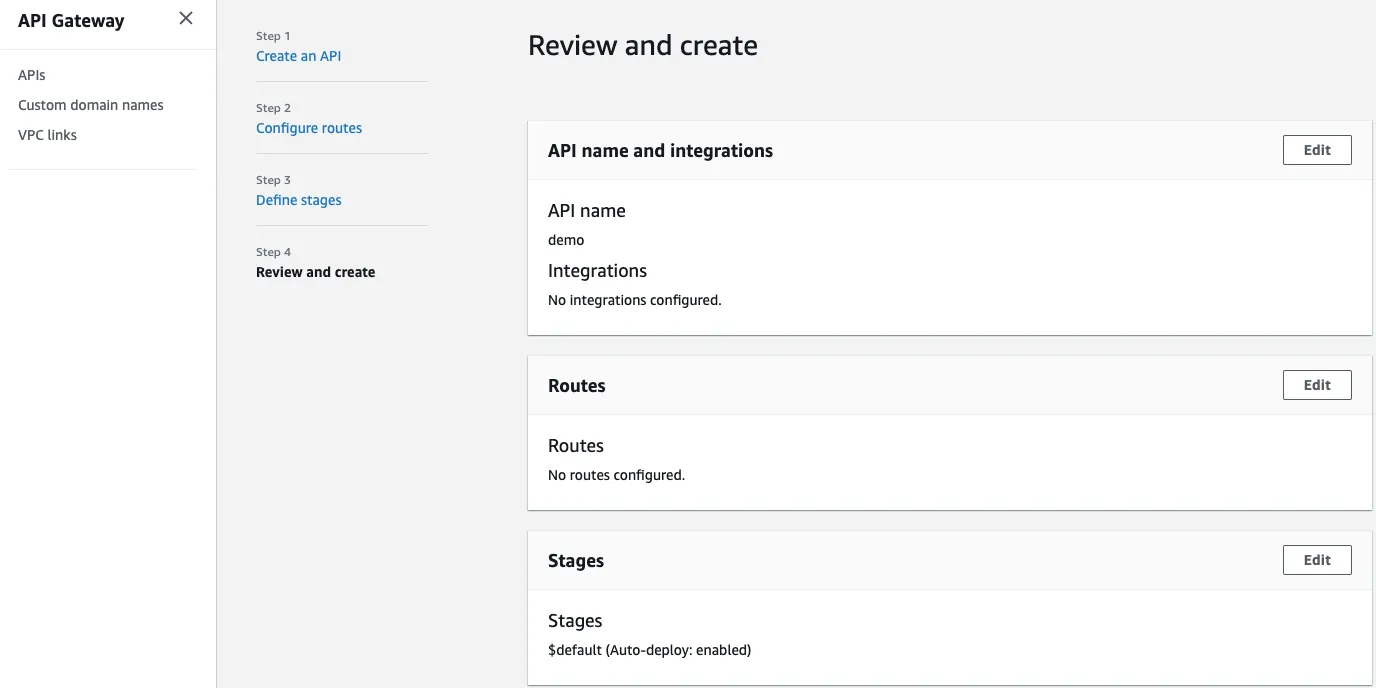Click the No integrations configured message
Image resolution: width=1376 pixels, height=688 pixels.
coord(634,299)
